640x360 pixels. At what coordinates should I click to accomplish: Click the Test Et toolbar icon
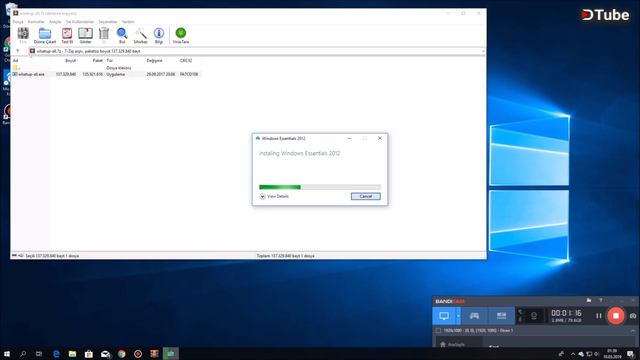coord(67,36)
